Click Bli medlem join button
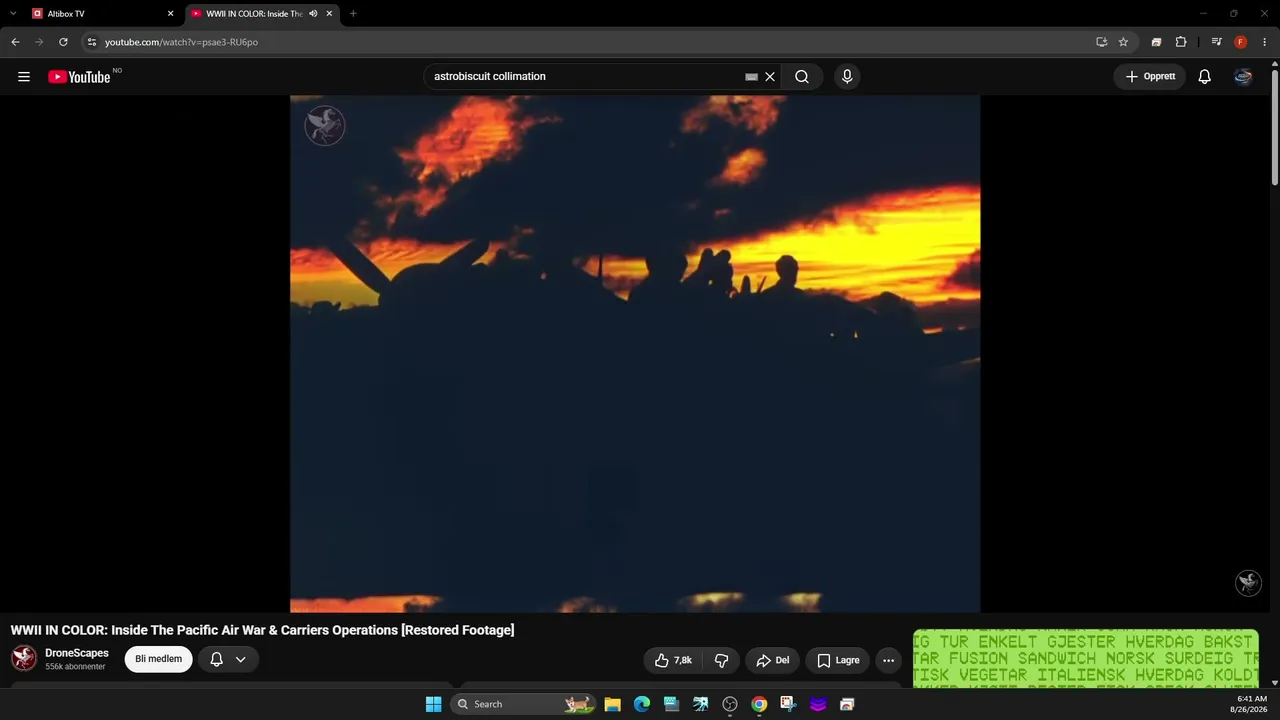Image resolution: width=1280 pixels, height=720 pixels. coord(158,659)
